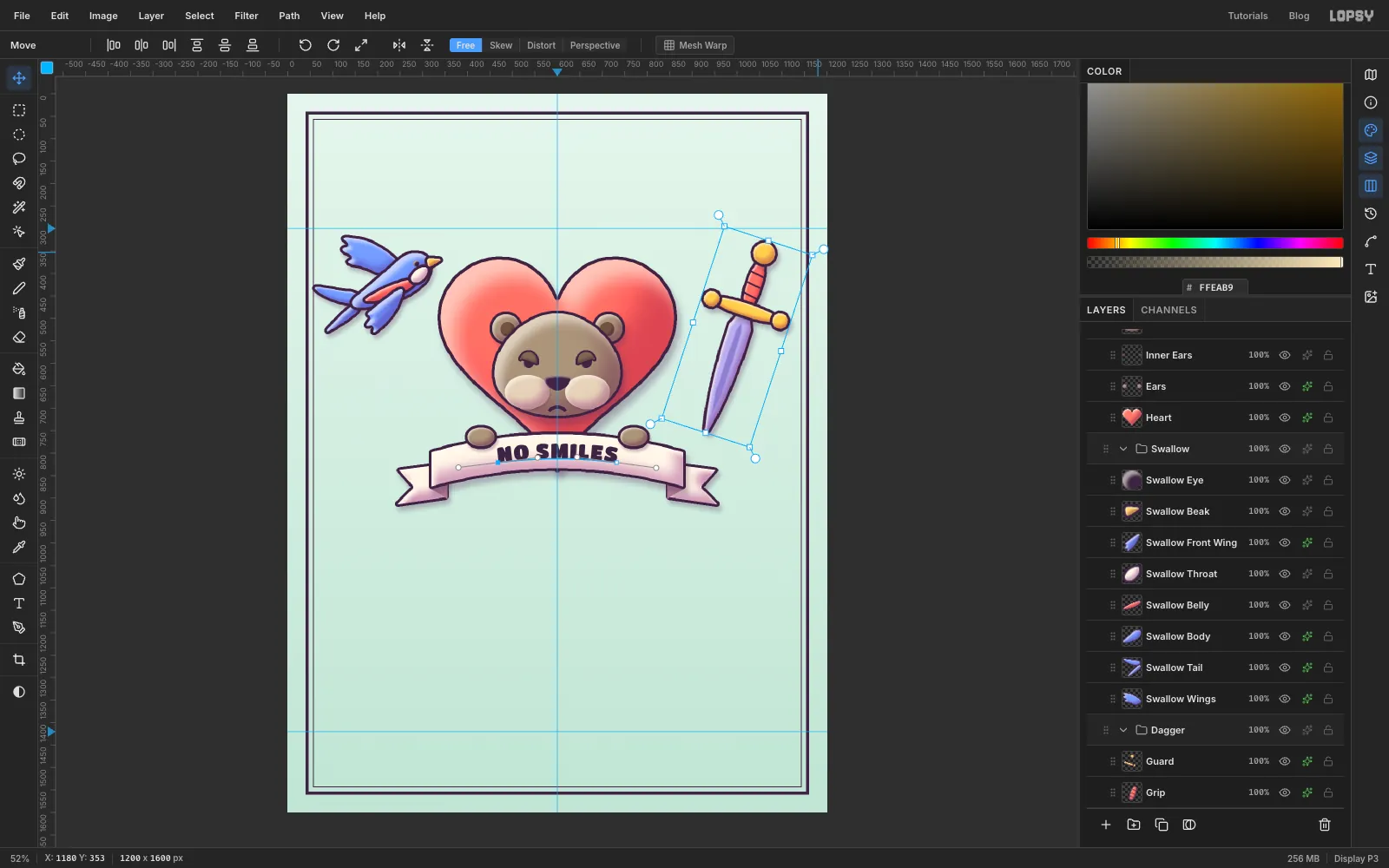Toggle visibility of the Guard layer
The width and height of the screenshot is (1389, 868).
pos(1285,761)
